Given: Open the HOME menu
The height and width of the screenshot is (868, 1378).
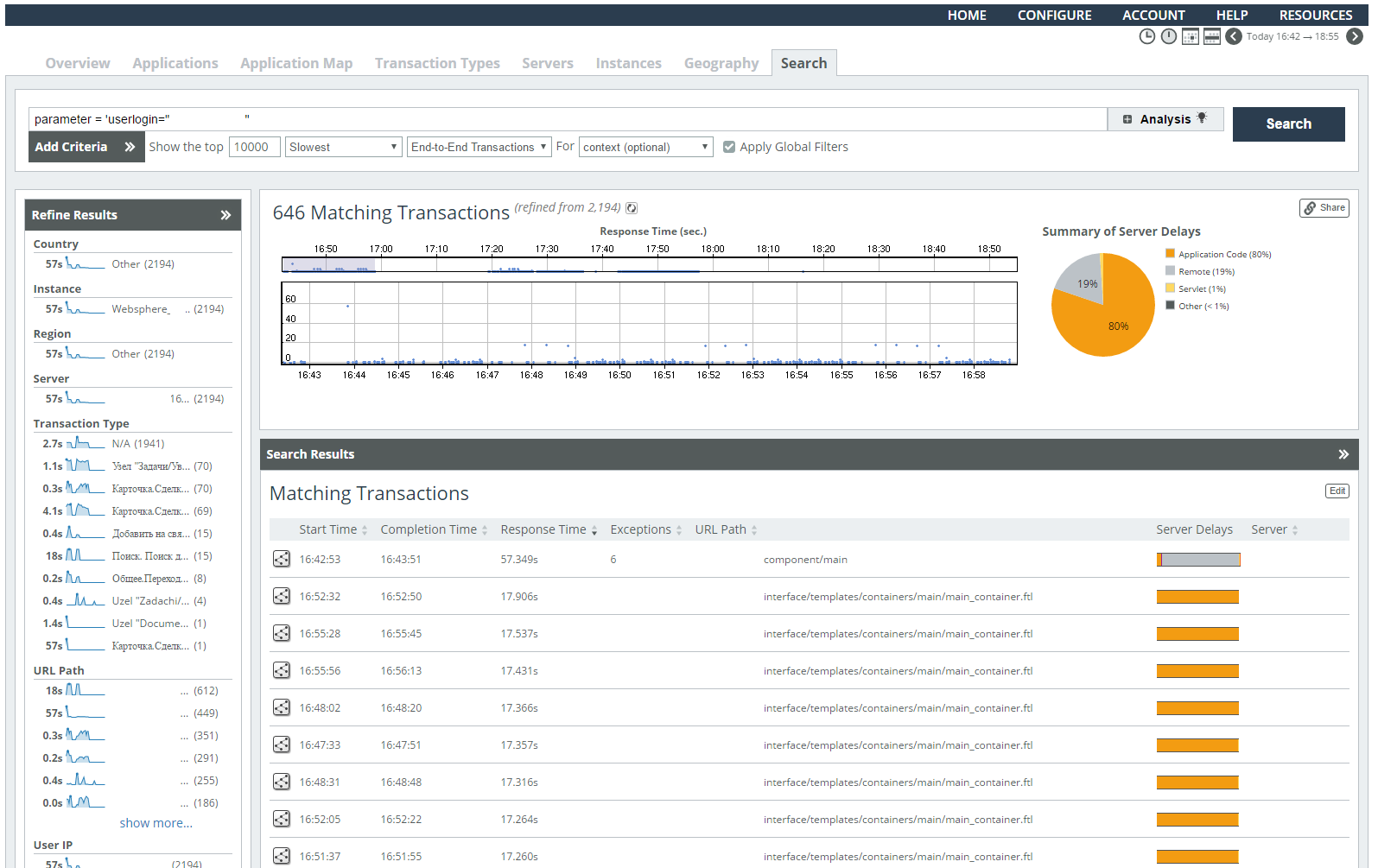Looking at the screenshot, I should pyautogui.click(x=967, y=15).
